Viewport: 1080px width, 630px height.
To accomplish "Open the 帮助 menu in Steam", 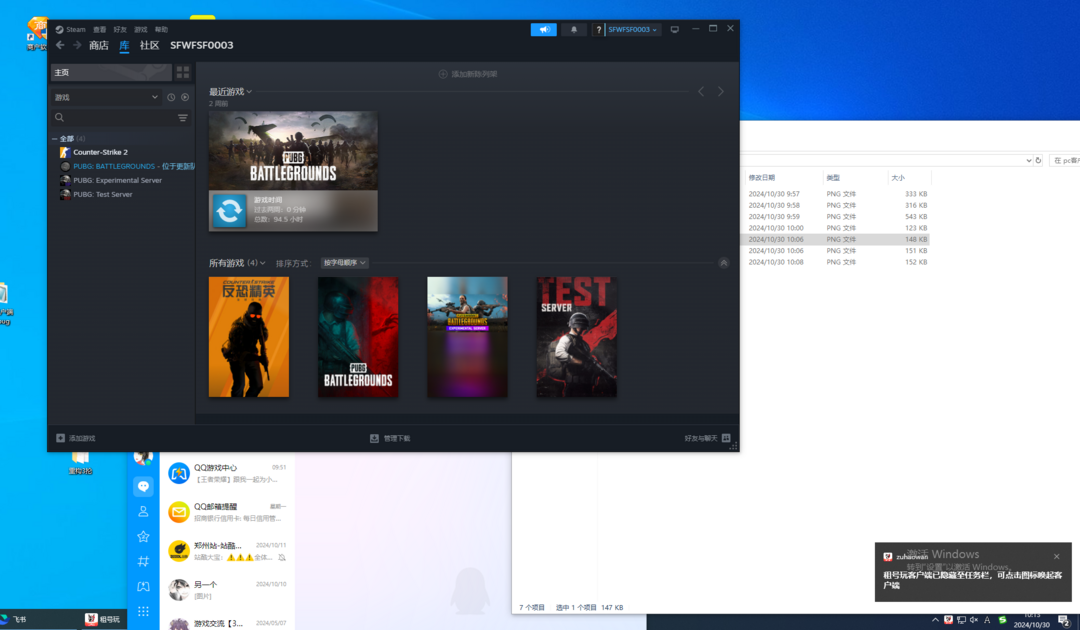I will 162,30.
